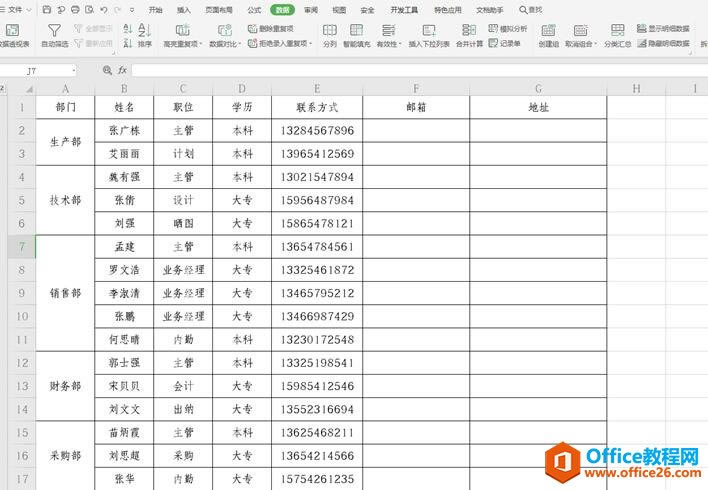Open the 排序 sort dialog
This screenshot has height=490, width=708.
point(144,35)
